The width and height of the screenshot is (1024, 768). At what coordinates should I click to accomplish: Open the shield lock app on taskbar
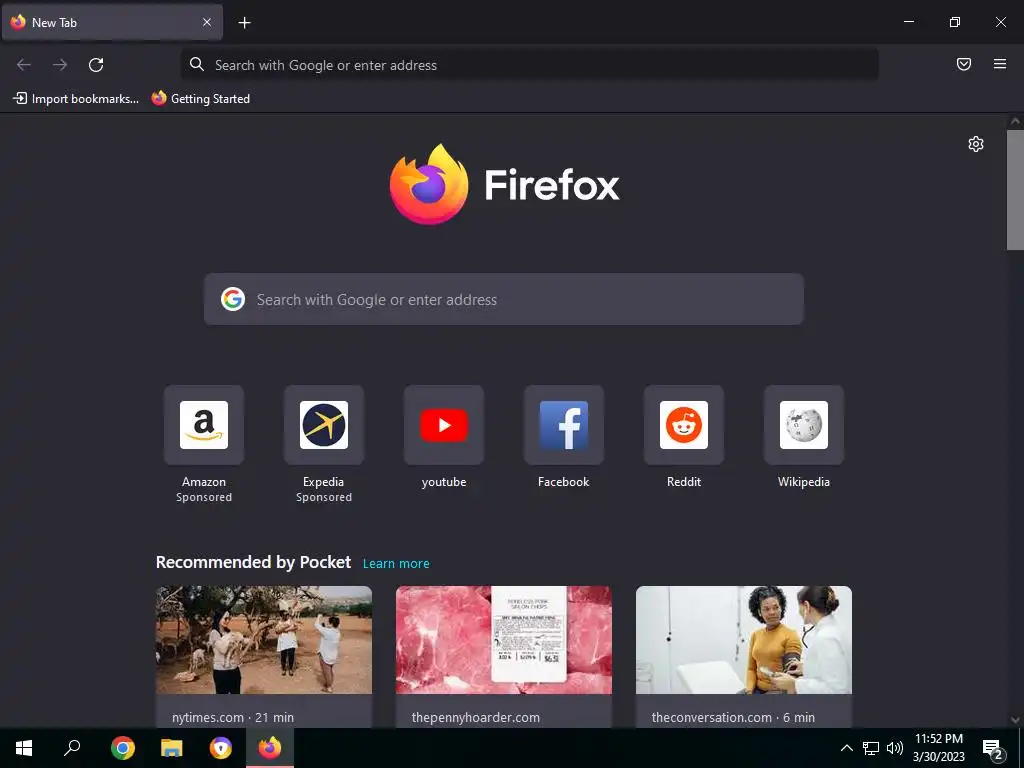(221, 748)
